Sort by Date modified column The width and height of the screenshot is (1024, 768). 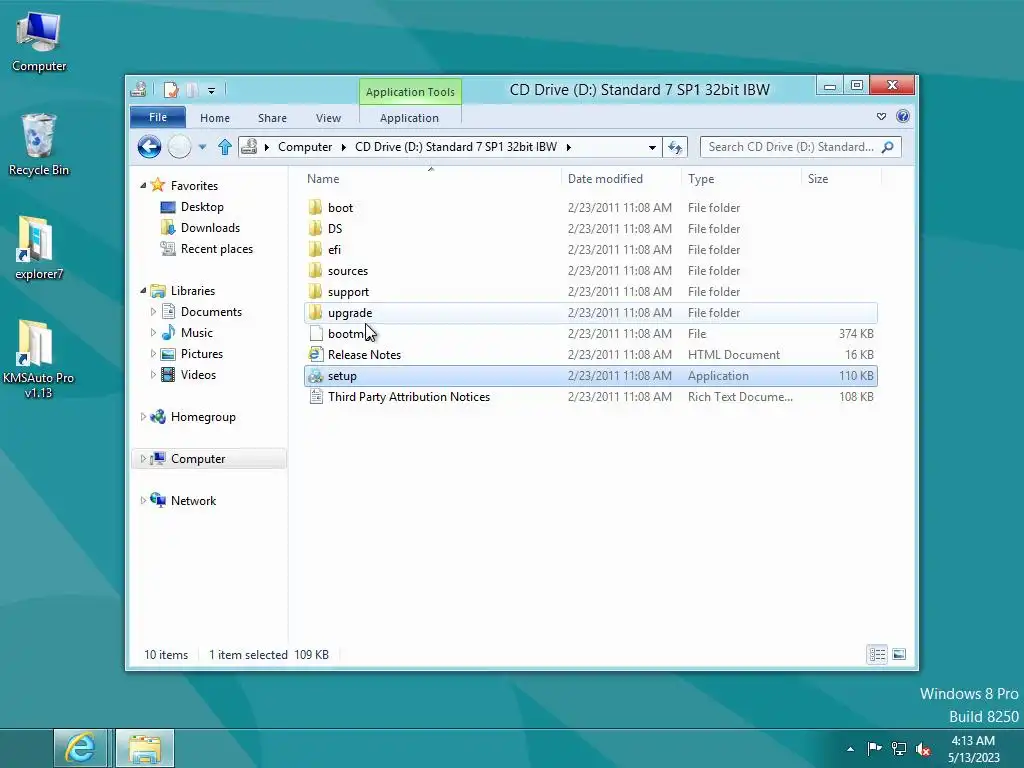tap(620, 178)
